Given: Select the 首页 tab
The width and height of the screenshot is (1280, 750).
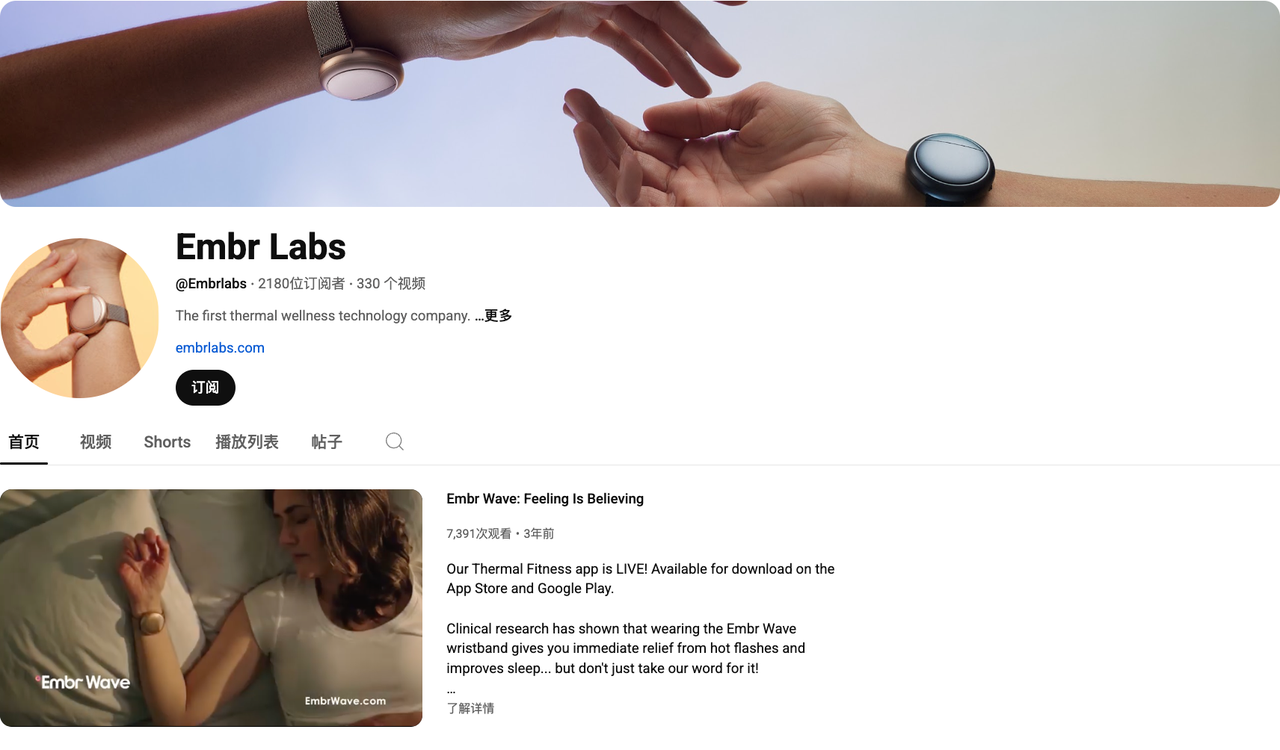Looking at the screenshot, I should (x=24, y=442).
